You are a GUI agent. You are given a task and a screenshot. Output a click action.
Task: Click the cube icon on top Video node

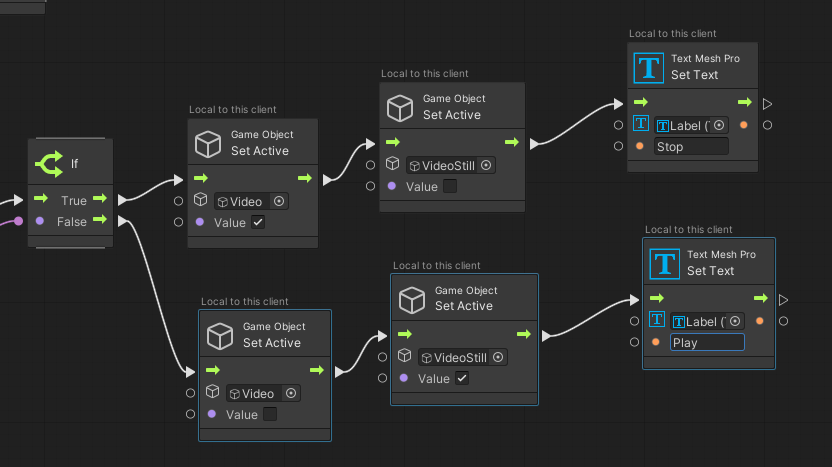(208, 144)
